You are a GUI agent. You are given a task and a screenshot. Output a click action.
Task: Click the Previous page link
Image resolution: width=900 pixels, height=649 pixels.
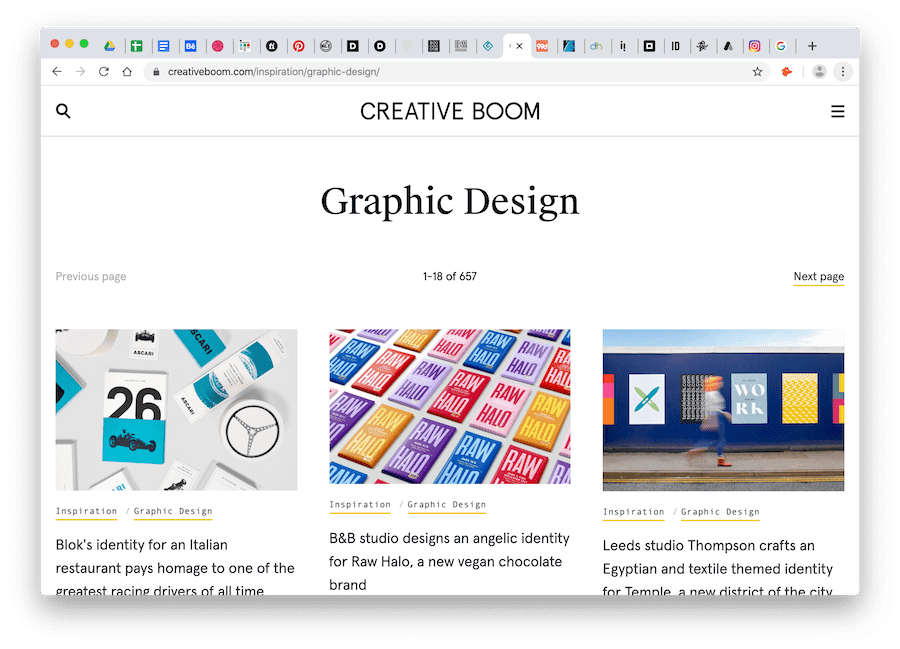click(91, 277)
